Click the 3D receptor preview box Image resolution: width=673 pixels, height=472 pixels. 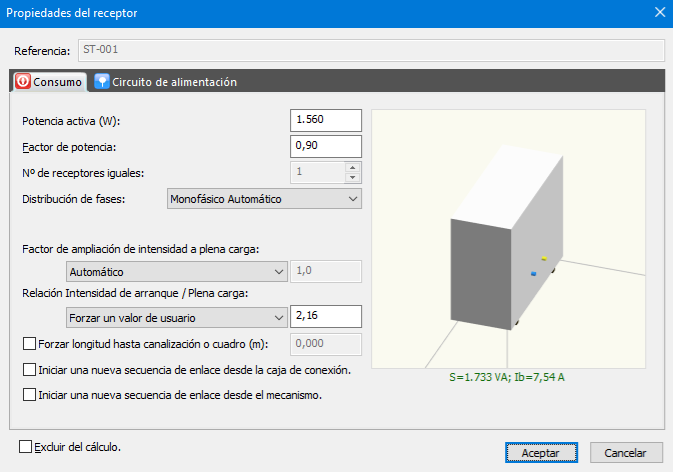tap(507, 237)
